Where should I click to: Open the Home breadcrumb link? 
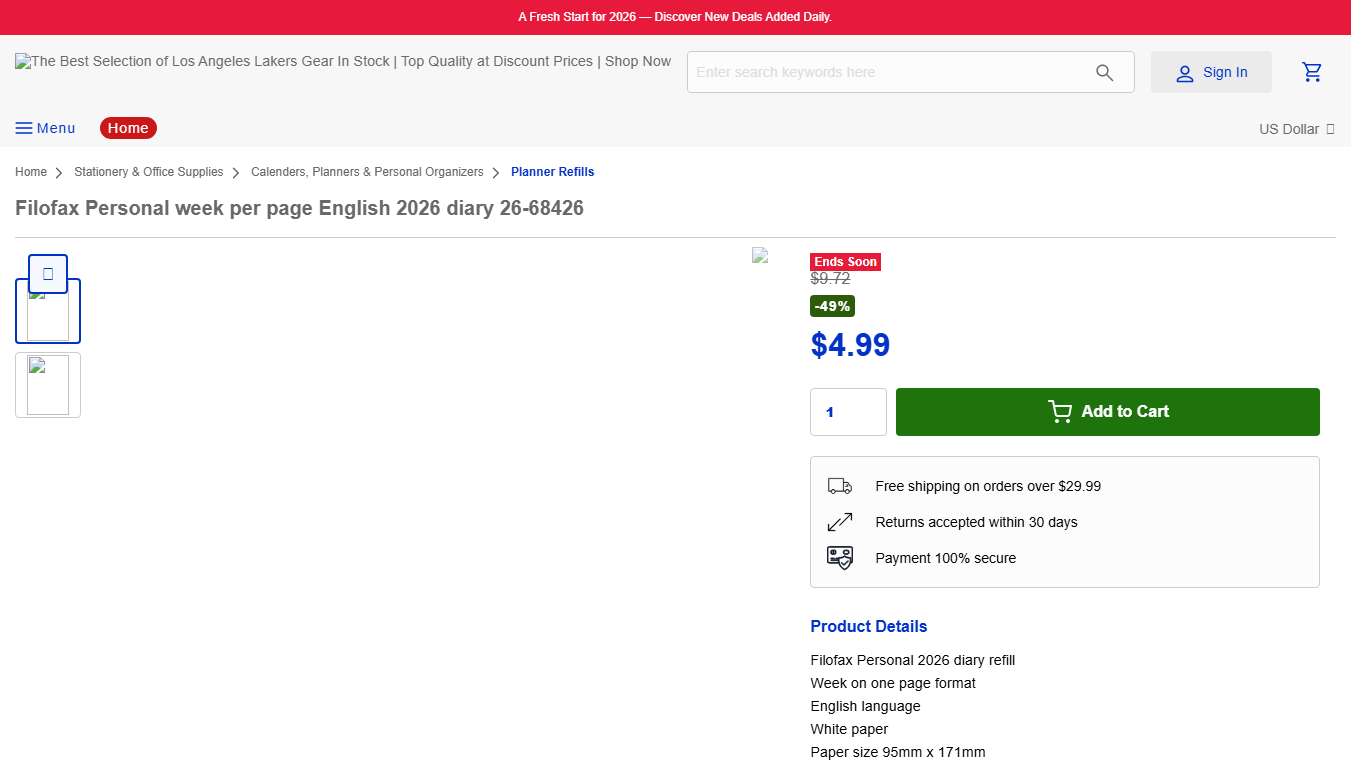[31, 172]
